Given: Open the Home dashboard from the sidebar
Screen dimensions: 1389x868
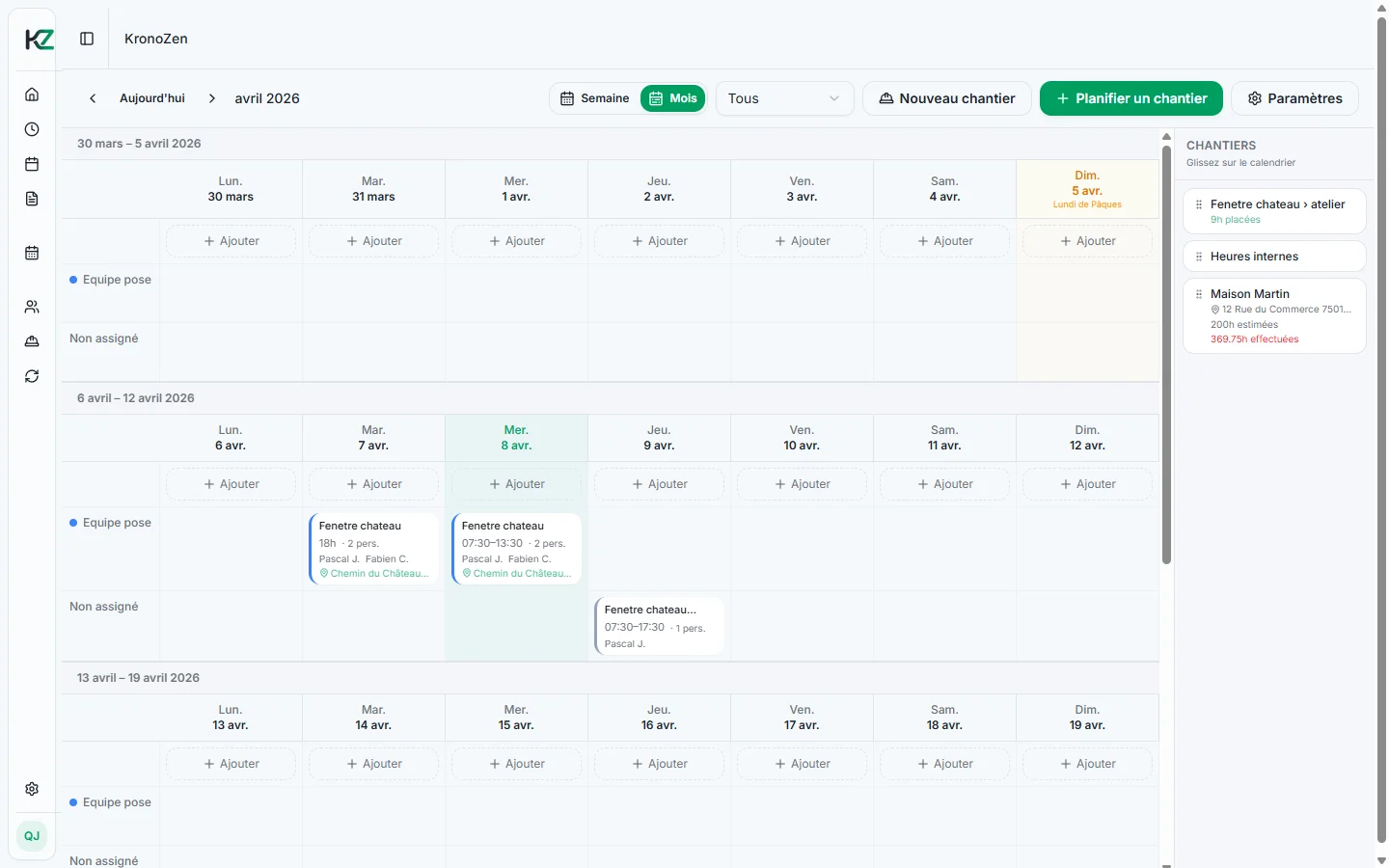Looking at the screenshot, I should pos(32,94).
